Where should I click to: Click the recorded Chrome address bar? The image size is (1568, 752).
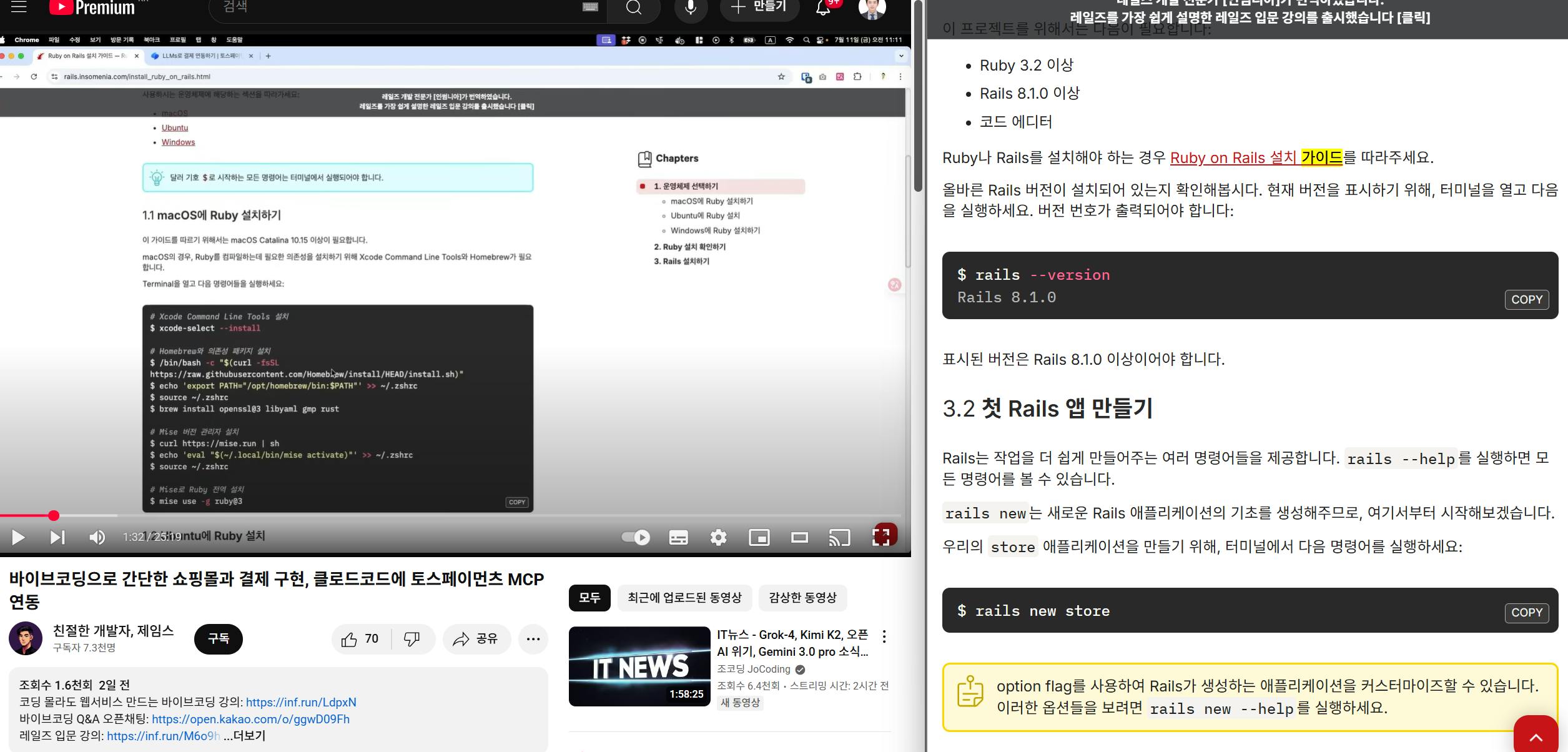[x=412, y=77]
